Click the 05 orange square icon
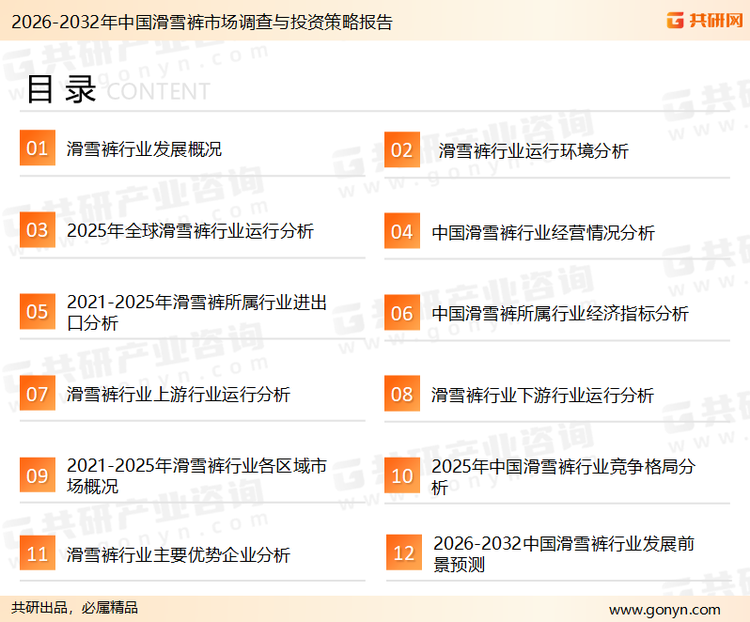The image size is (750, 622). coord(37,312)
